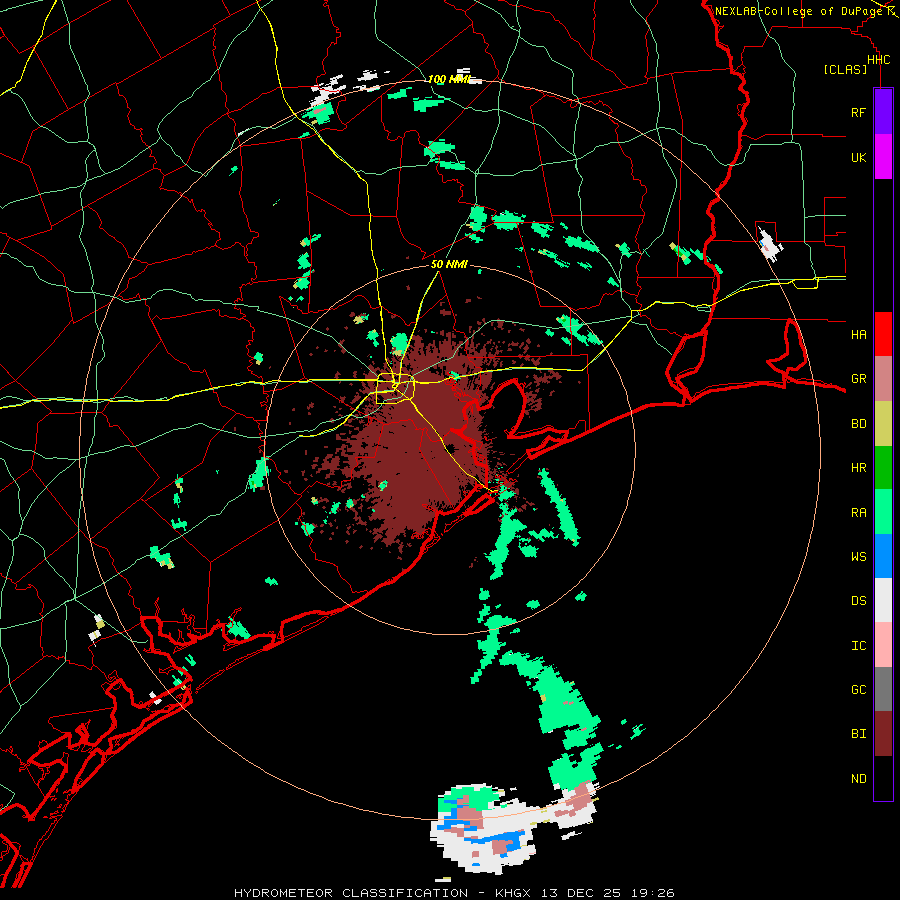Click the RA bright green legend swatch
The height and width of the screenshot is (900, 900).
883,512
